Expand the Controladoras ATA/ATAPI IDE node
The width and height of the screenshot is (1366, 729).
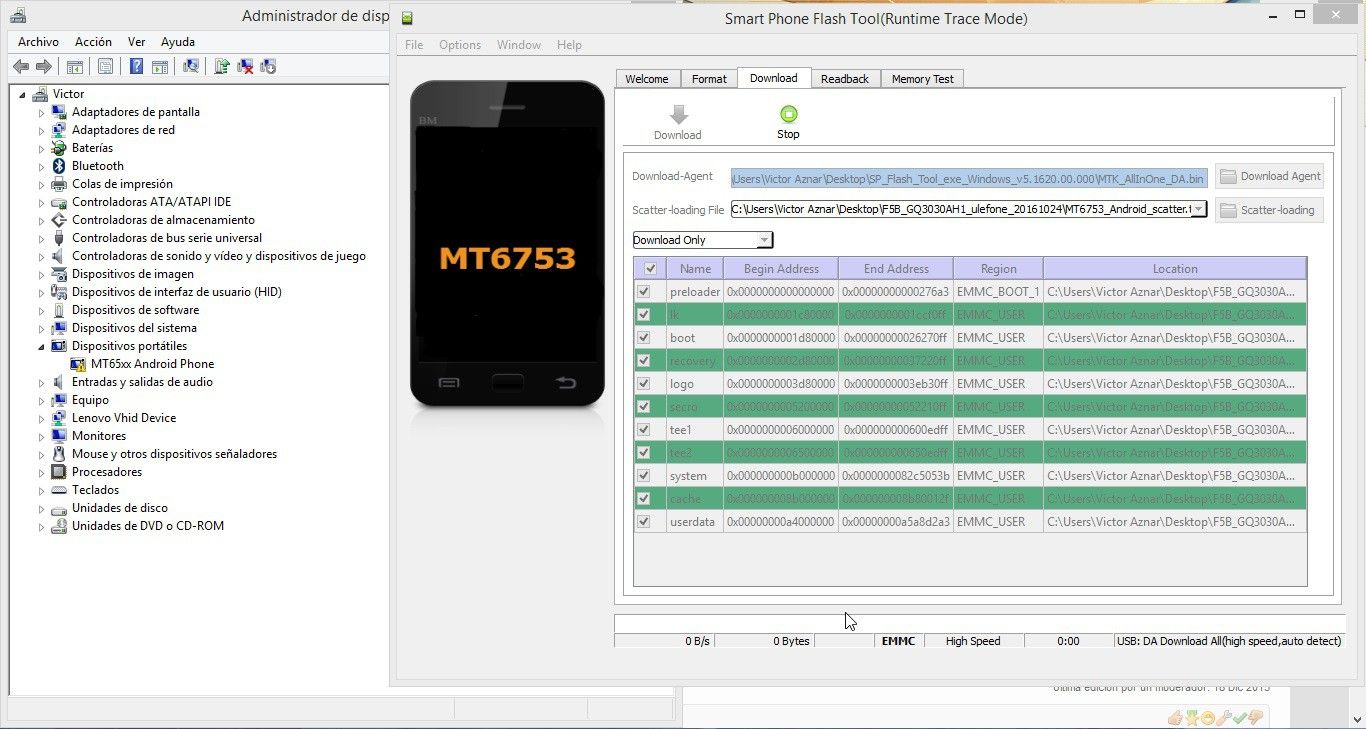[x=42, y=202]
